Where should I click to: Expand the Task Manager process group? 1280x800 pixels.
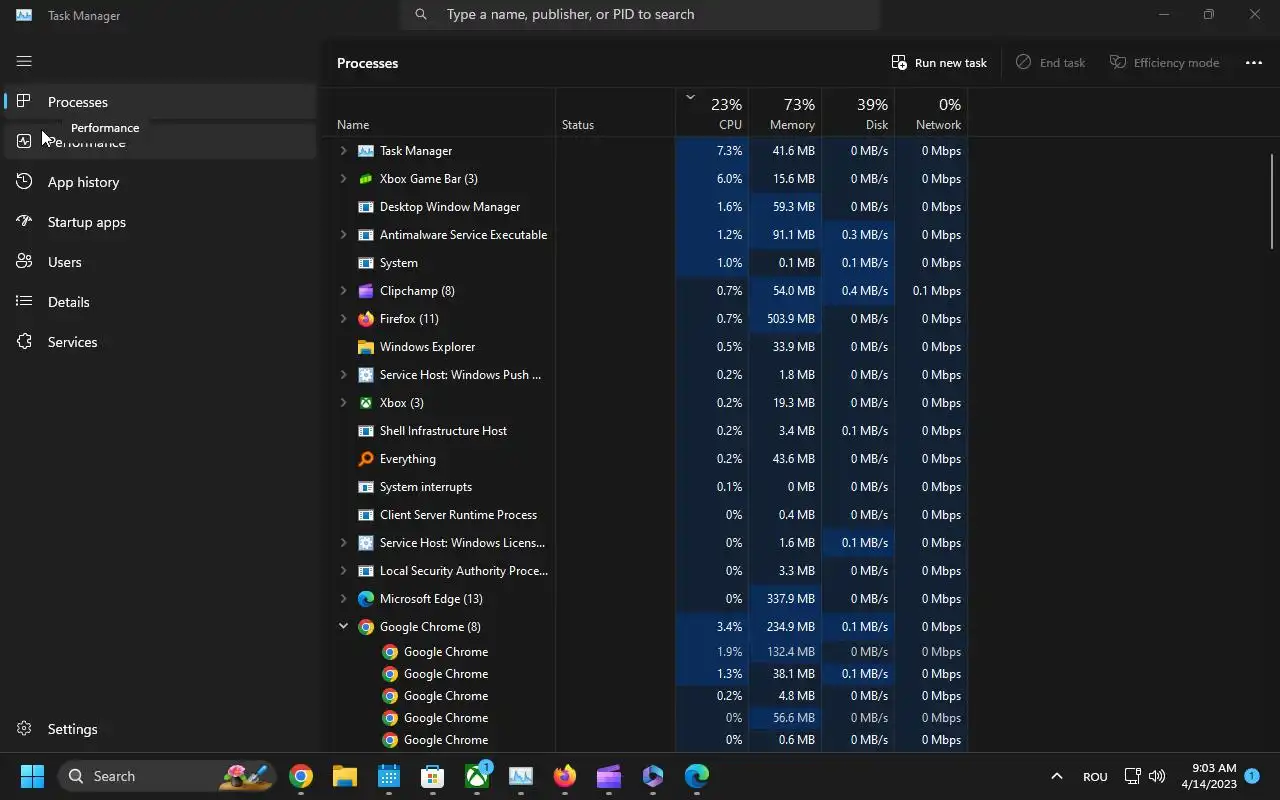[x=343, y=151]
